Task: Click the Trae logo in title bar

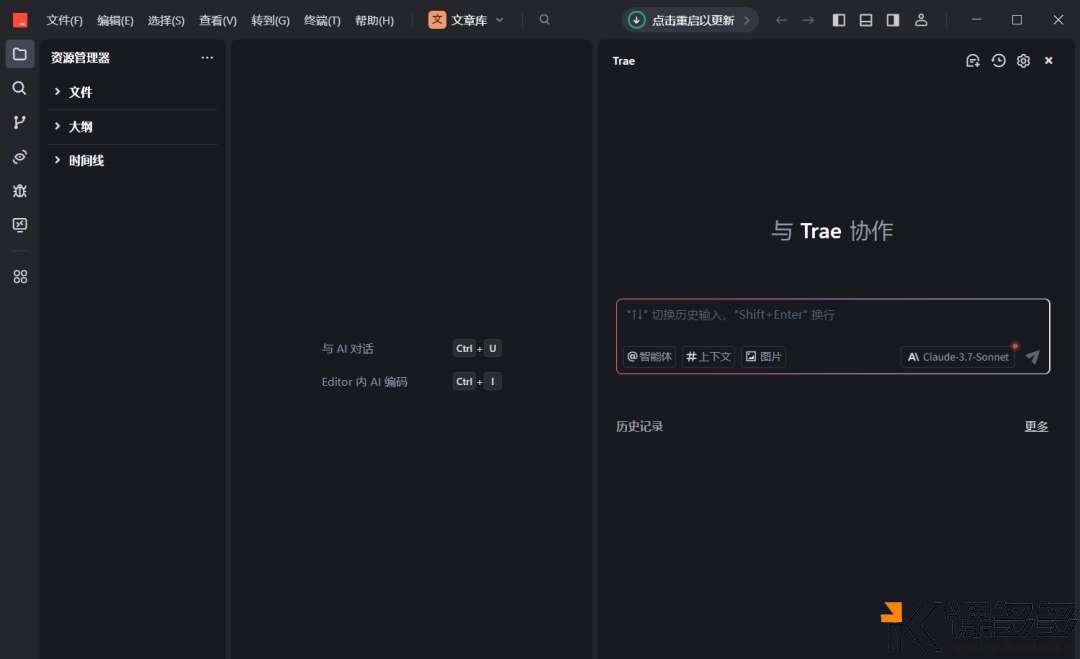Action: click(20, 20)
